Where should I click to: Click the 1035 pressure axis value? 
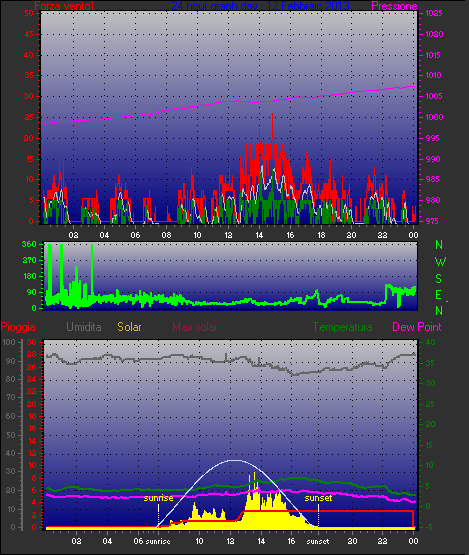click(434, 13)
